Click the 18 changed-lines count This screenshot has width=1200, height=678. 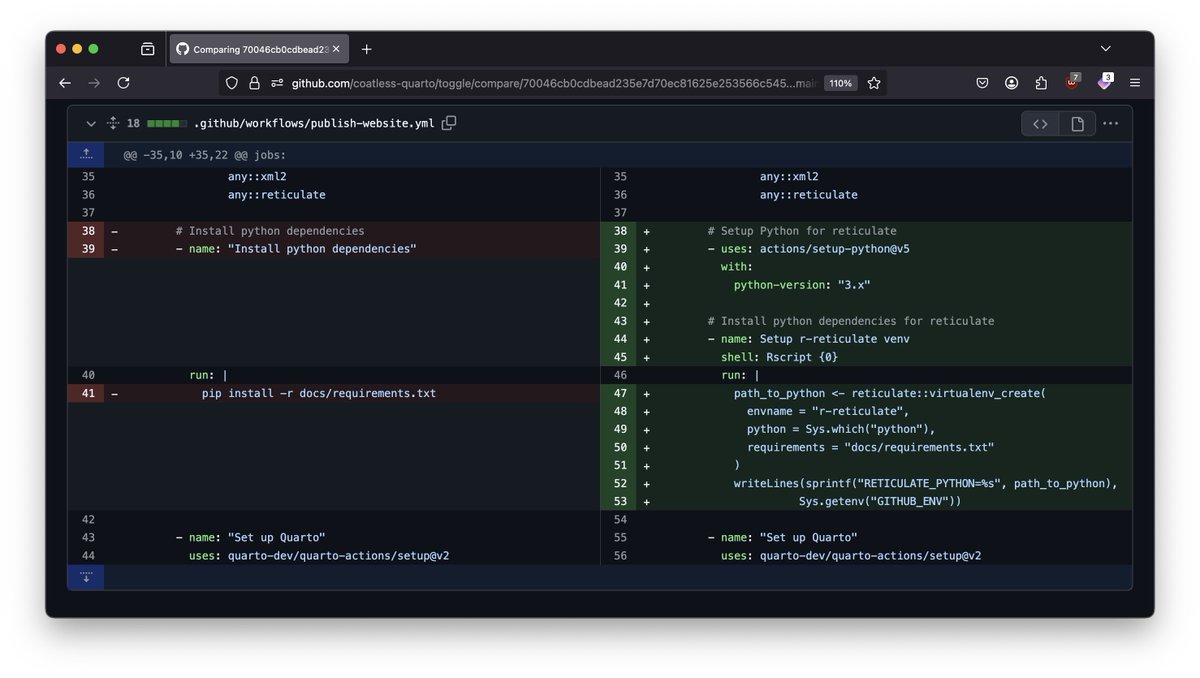click(x=133, y=123)
